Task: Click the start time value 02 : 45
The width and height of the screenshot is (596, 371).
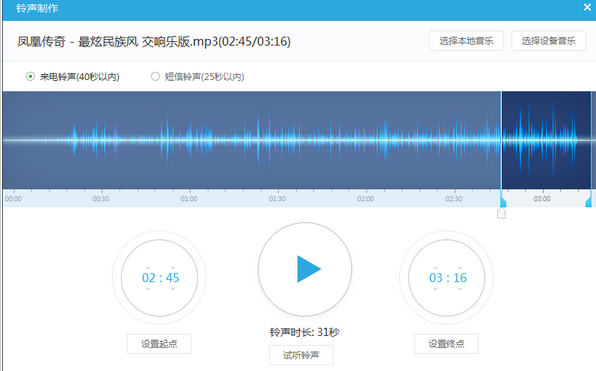Action: tap(160, 278)
